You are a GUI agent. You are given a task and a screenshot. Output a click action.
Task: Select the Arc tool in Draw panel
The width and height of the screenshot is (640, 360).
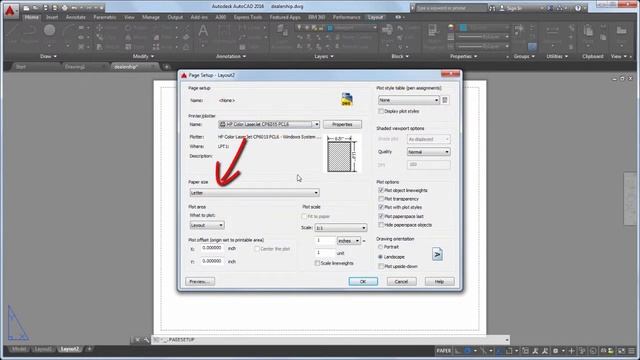pos(69,31)
